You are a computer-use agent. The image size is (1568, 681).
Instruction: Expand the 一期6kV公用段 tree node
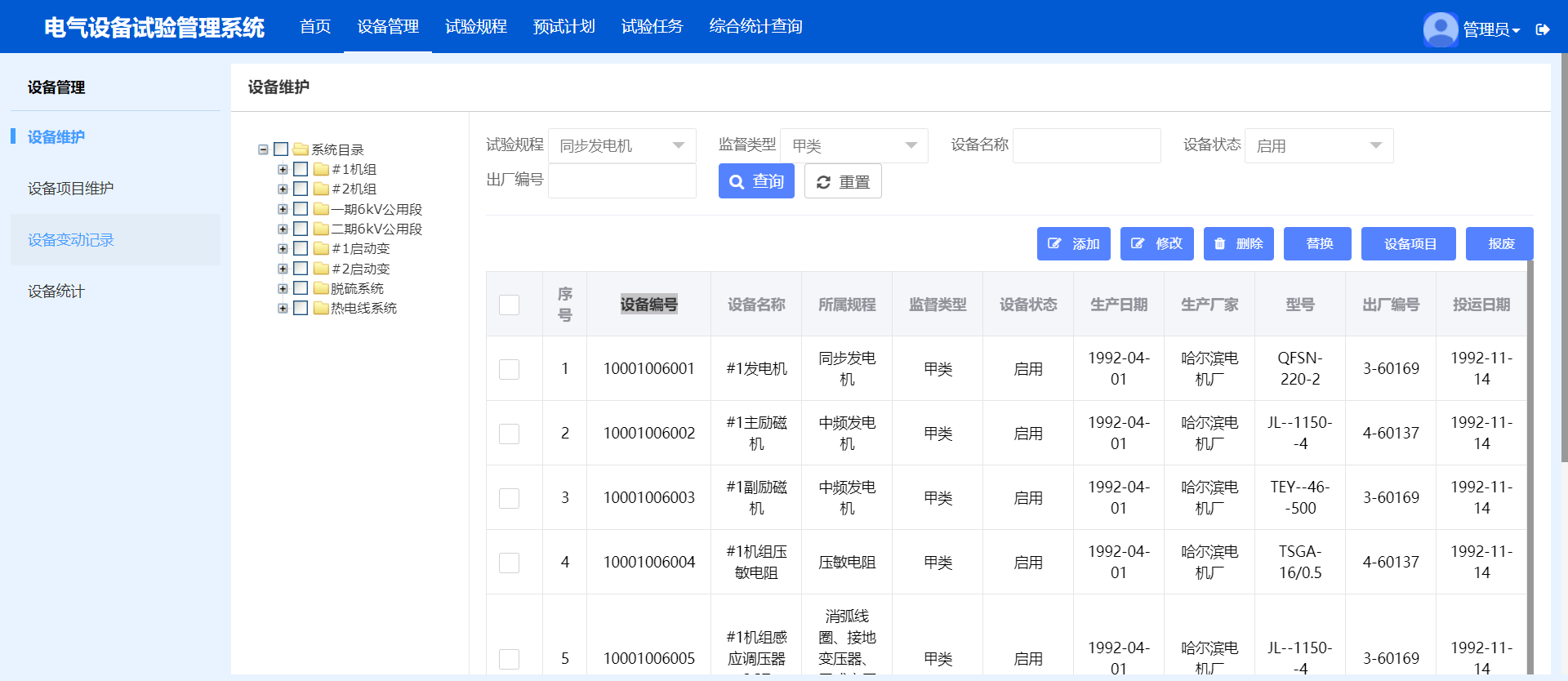pyautogui.click(x=283, y=209)
